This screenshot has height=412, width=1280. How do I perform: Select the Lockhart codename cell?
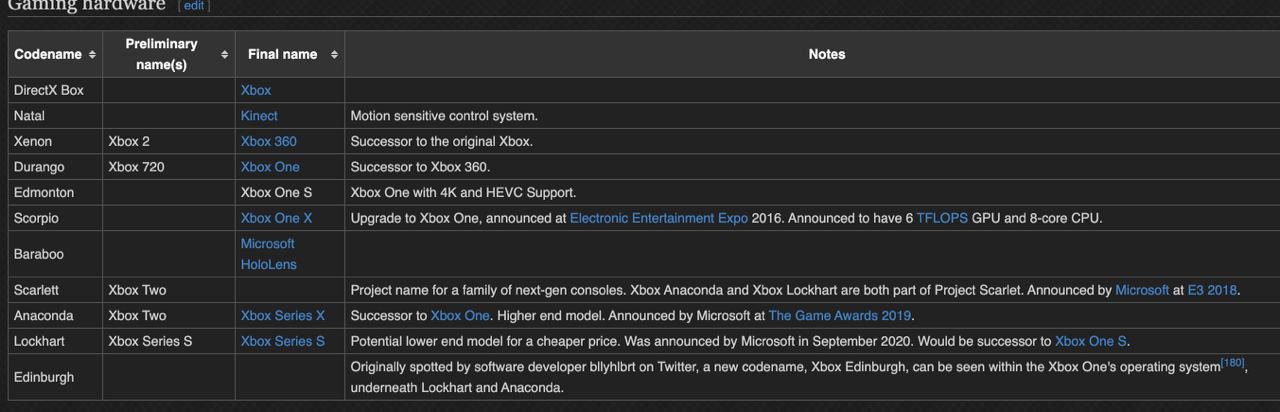tap(56, 341)
